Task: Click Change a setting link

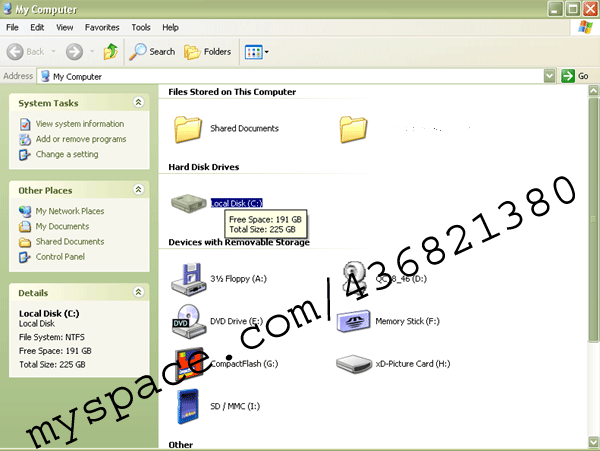Action: click(67, 155)
